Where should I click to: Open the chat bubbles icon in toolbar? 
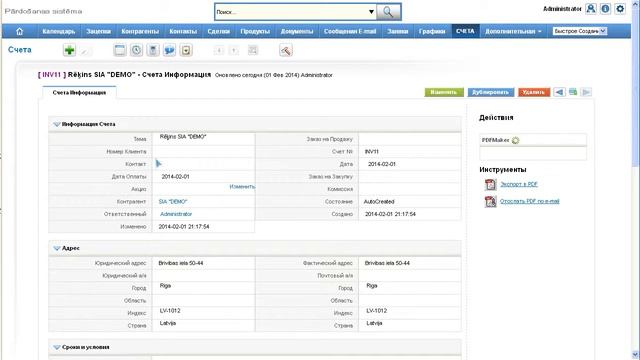point(169,50)
